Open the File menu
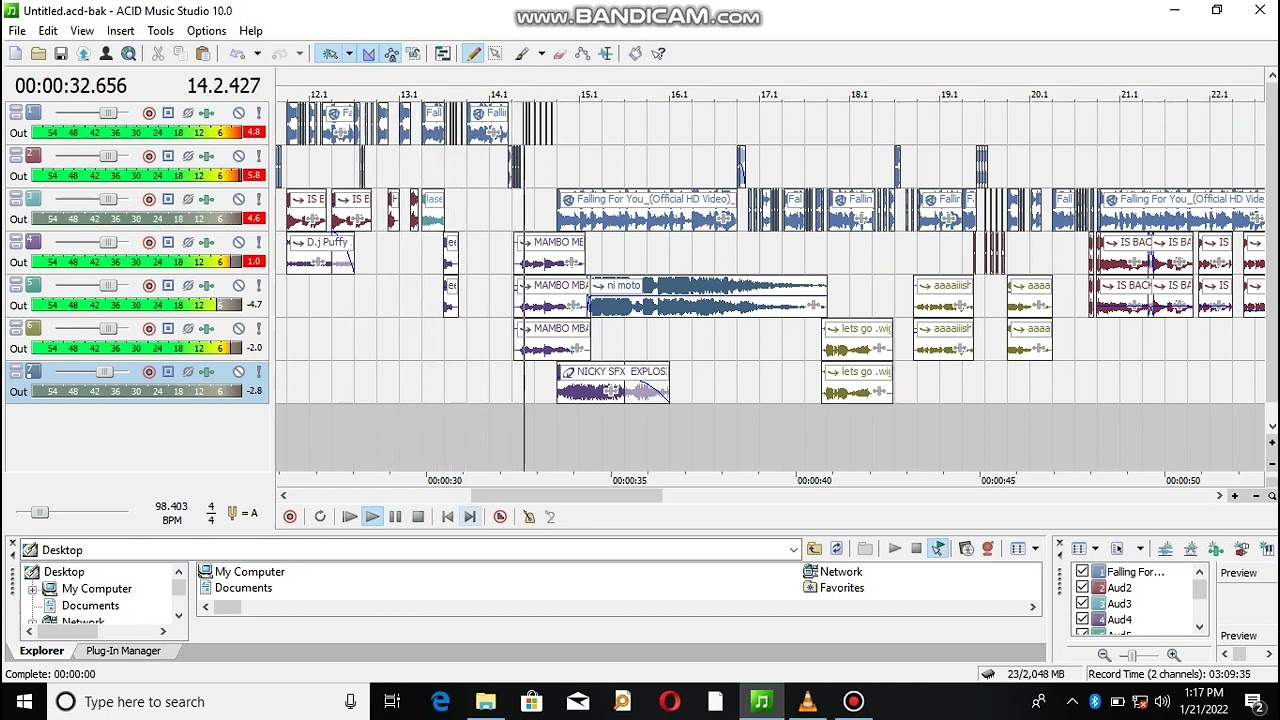Image resolution: width=1280 pixels, height=720 pixels. [17, 31]
